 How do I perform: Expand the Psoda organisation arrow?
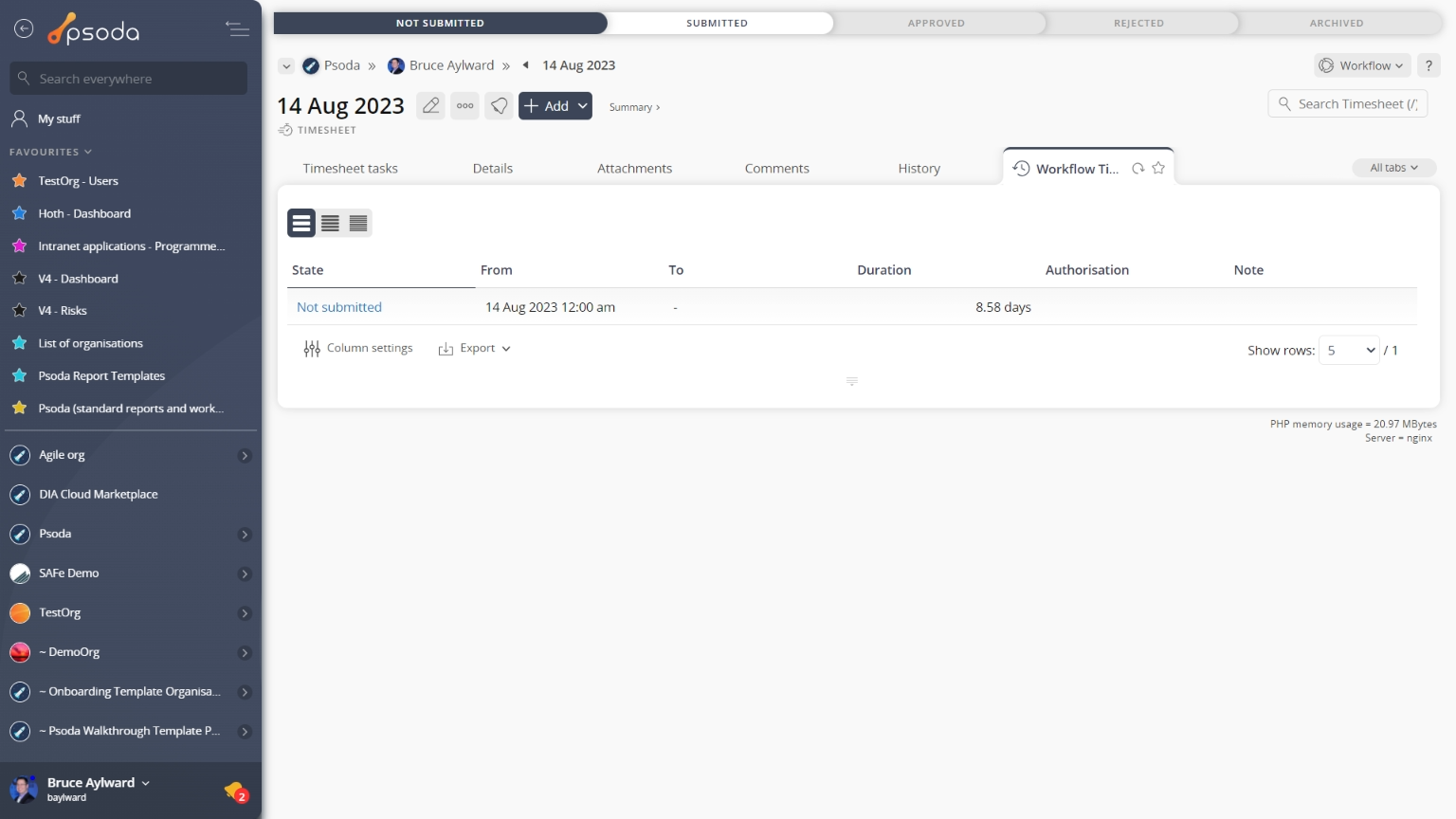tap(245, 535)
